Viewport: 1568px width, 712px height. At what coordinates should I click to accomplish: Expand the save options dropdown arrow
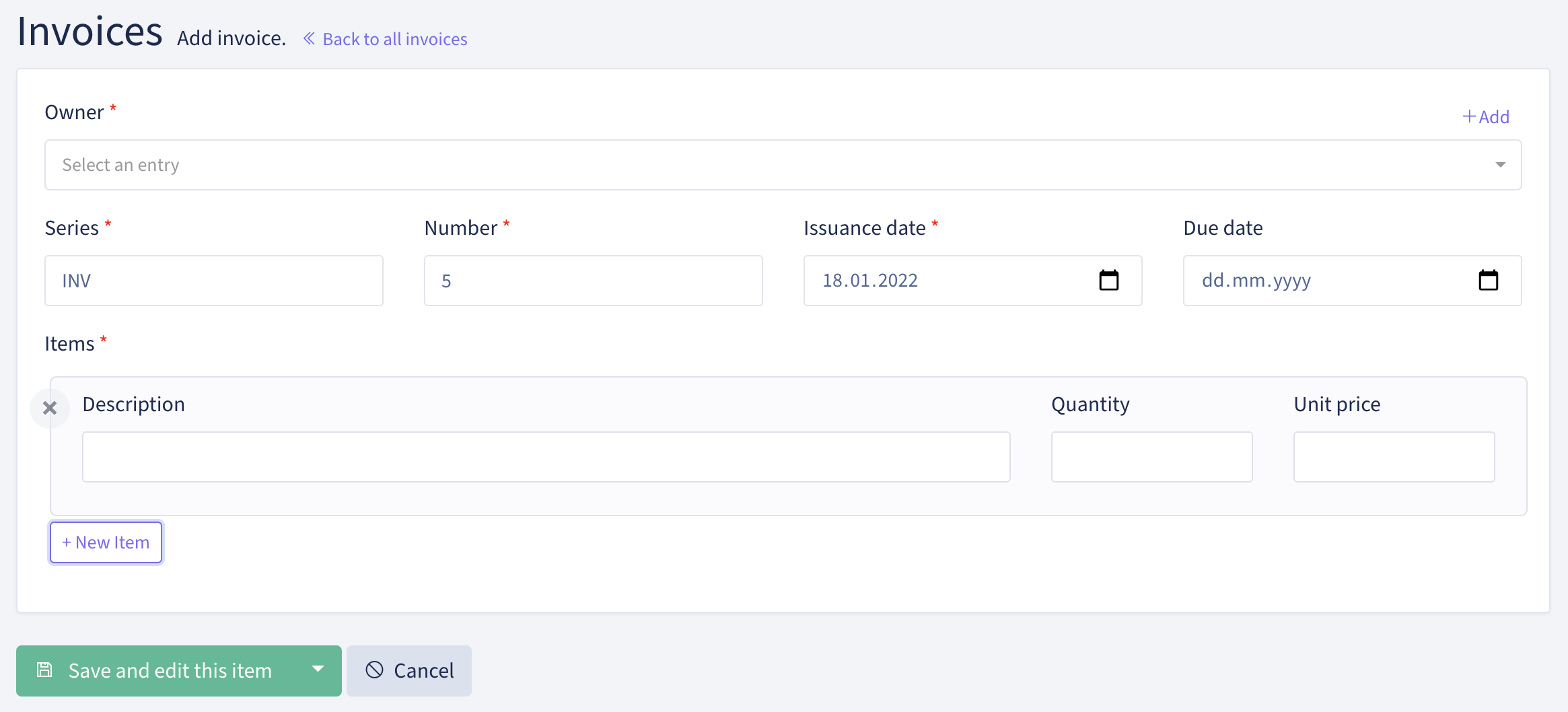click(x=318, y=670)
